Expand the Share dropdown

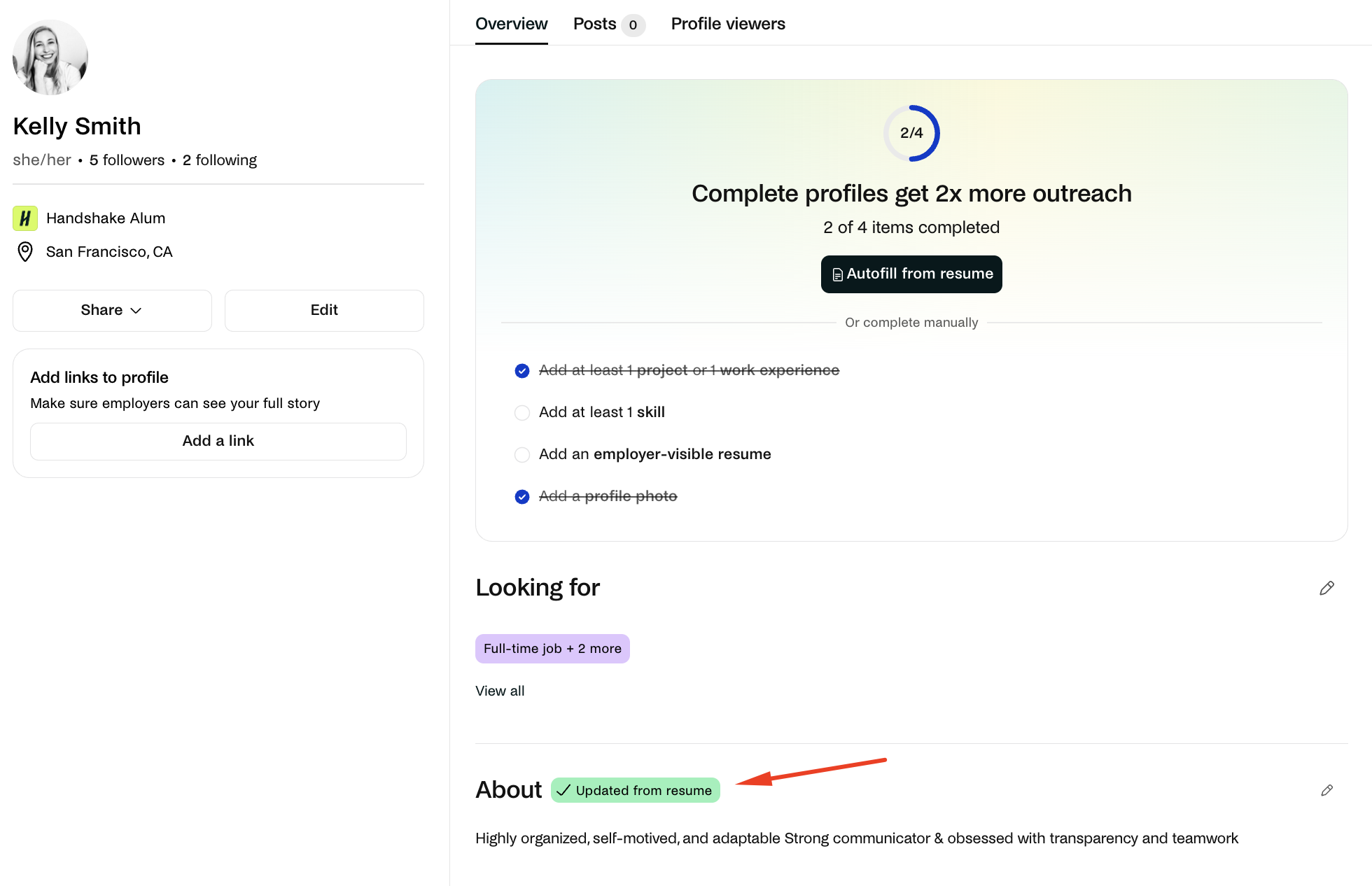[x=112, y=310]
